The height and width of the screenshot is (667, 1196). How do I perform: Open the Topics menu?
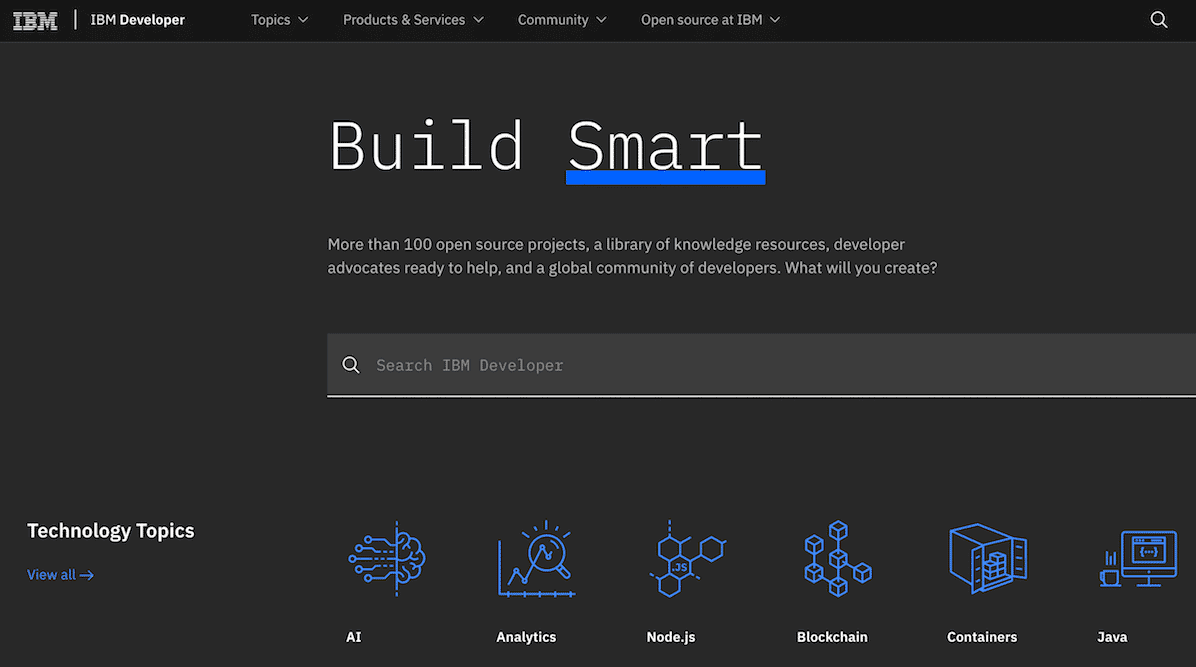pyautogui.click(x=279, y=20)
